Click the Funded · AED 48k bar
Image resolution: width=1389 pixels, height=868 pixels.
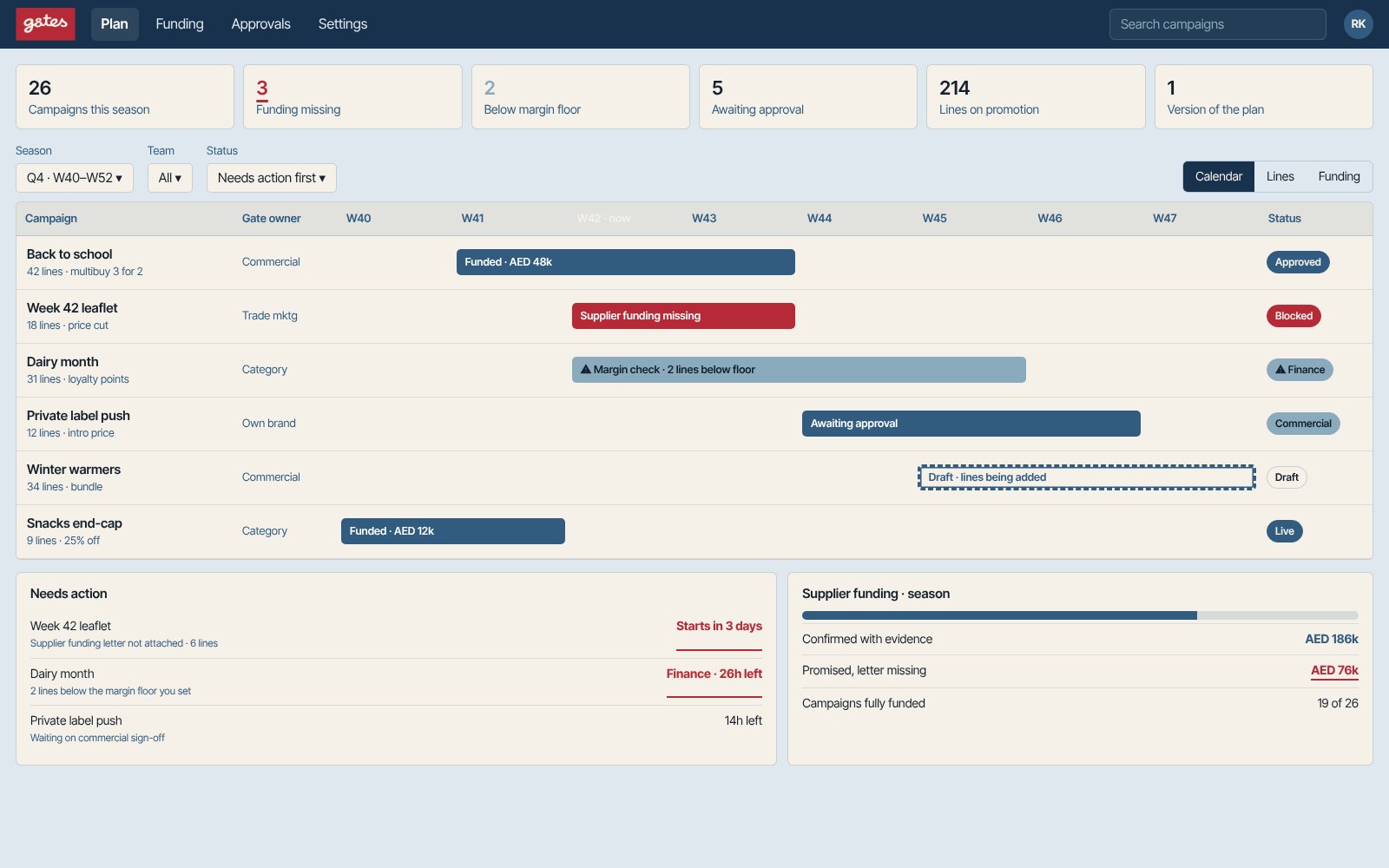coord(626,262)
